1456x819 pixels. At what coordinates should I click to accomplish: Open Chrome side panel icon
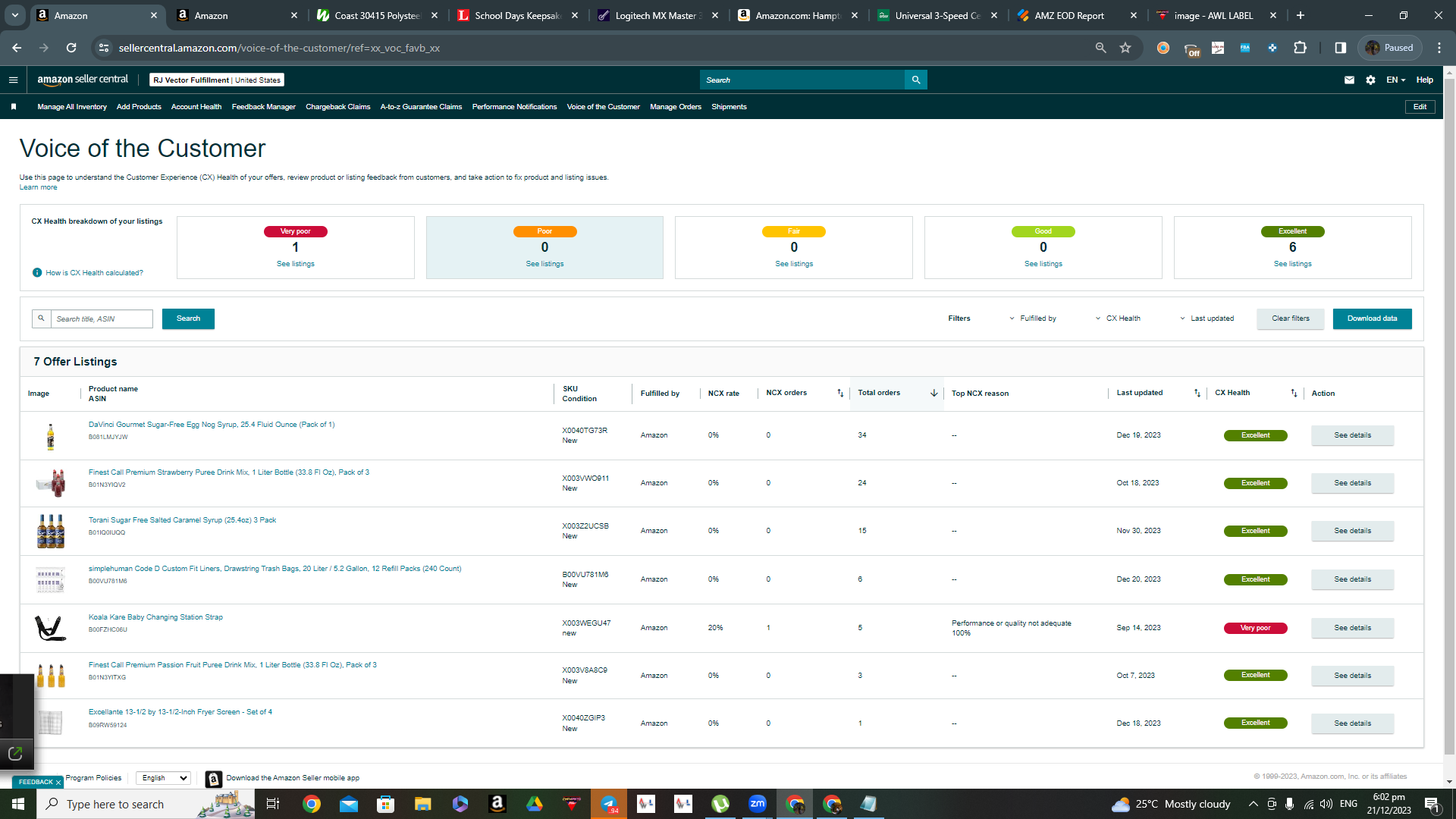[x=1341, y=48]
